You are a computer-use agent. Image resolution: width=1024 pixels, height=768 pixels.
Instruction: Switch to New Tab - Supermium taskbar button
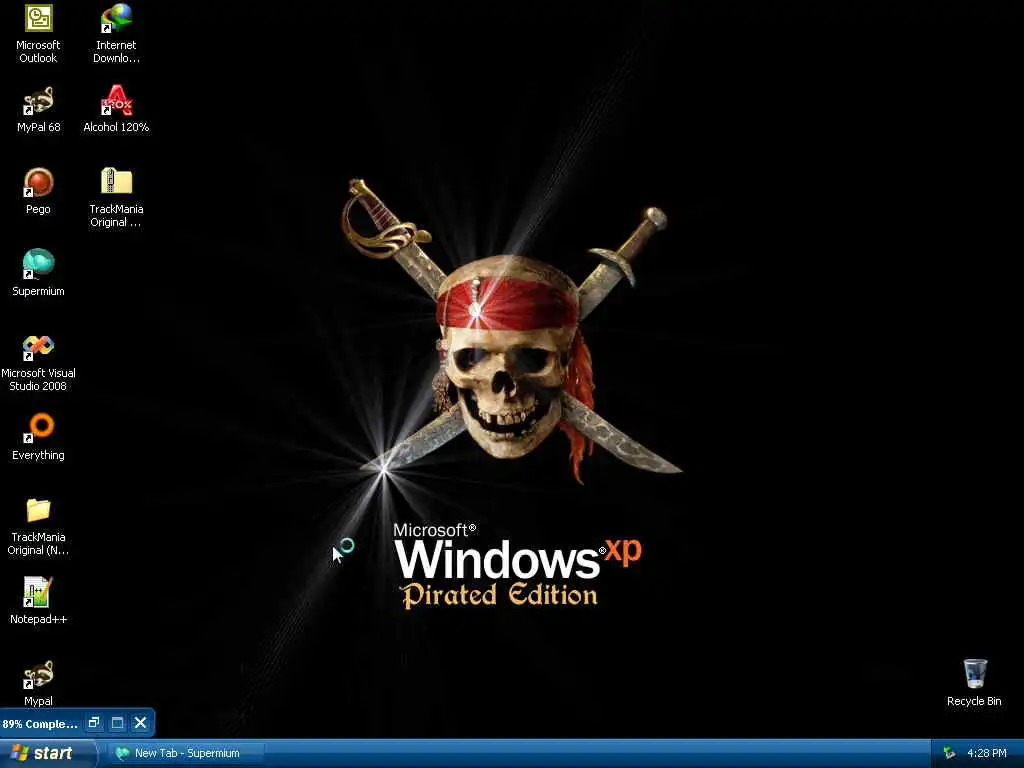click(186, 753)
